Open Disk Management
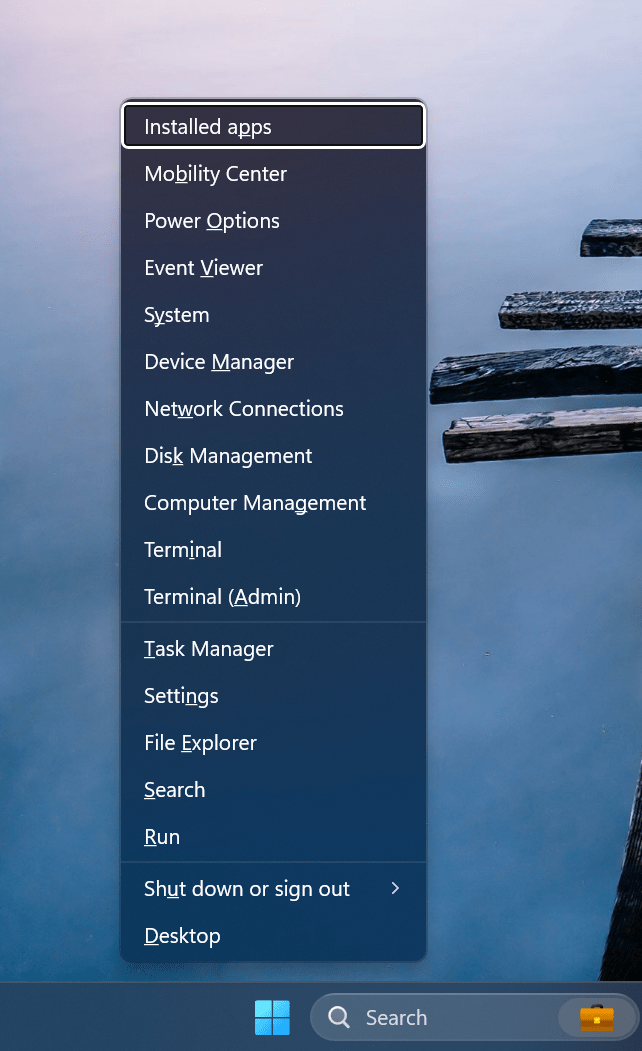Viewport: 642px width, 1051px height. (228, 456)
